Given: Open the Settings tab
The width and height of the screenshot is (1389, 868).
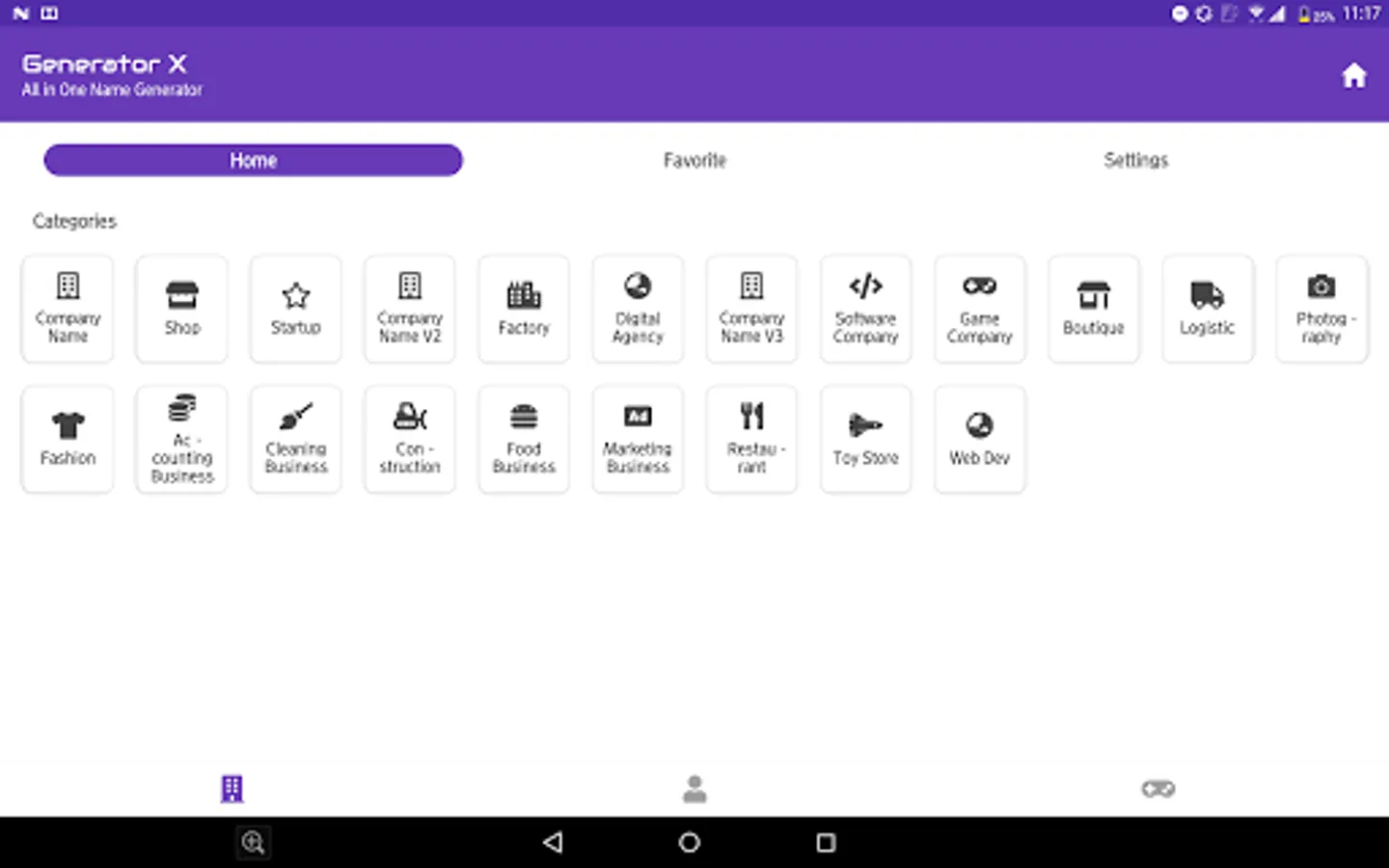Looking at the screenshot, I should 1135,160.
